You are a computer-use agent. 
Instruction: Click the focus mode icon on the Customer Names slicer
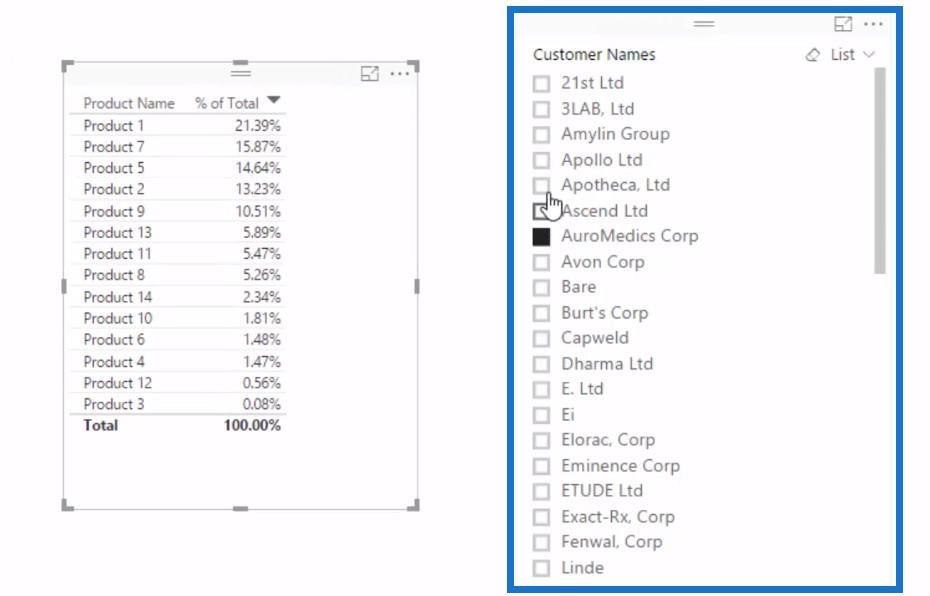click(843, 24)
